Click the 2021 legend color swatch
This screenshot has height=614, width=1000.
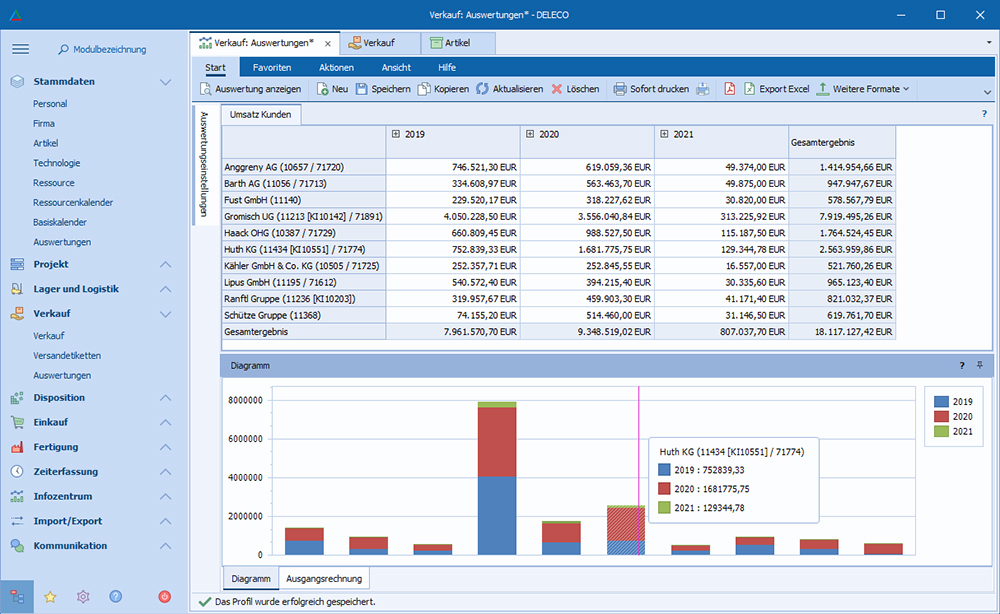click(941, 432)
